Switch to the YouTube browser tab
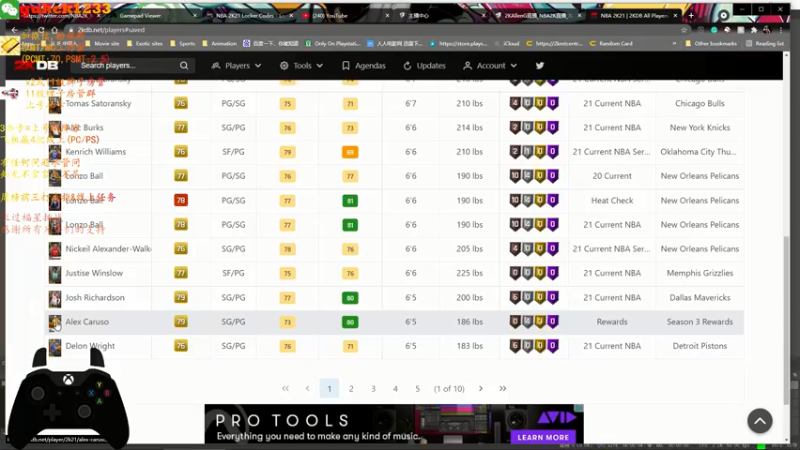The image size is (800, 450). (x=345, y=15)
